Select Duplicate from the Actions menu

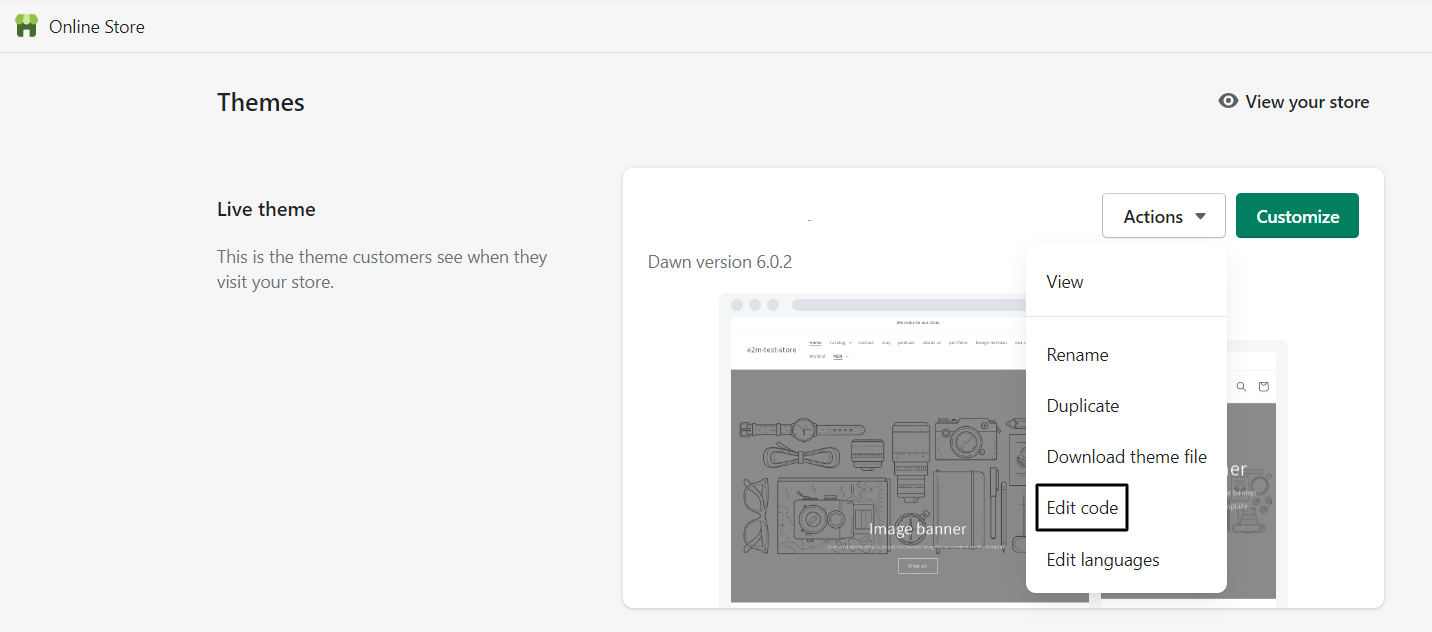(1082, 405)
